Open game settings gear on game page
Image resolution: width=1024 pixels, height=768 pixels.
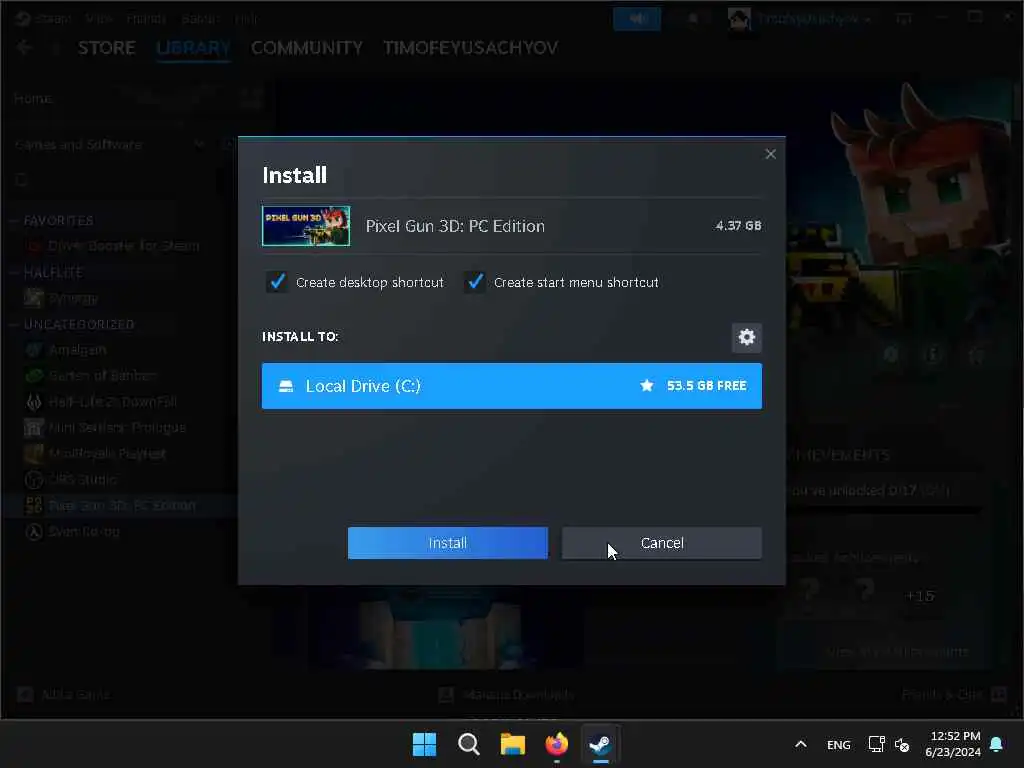click(891, 355)
